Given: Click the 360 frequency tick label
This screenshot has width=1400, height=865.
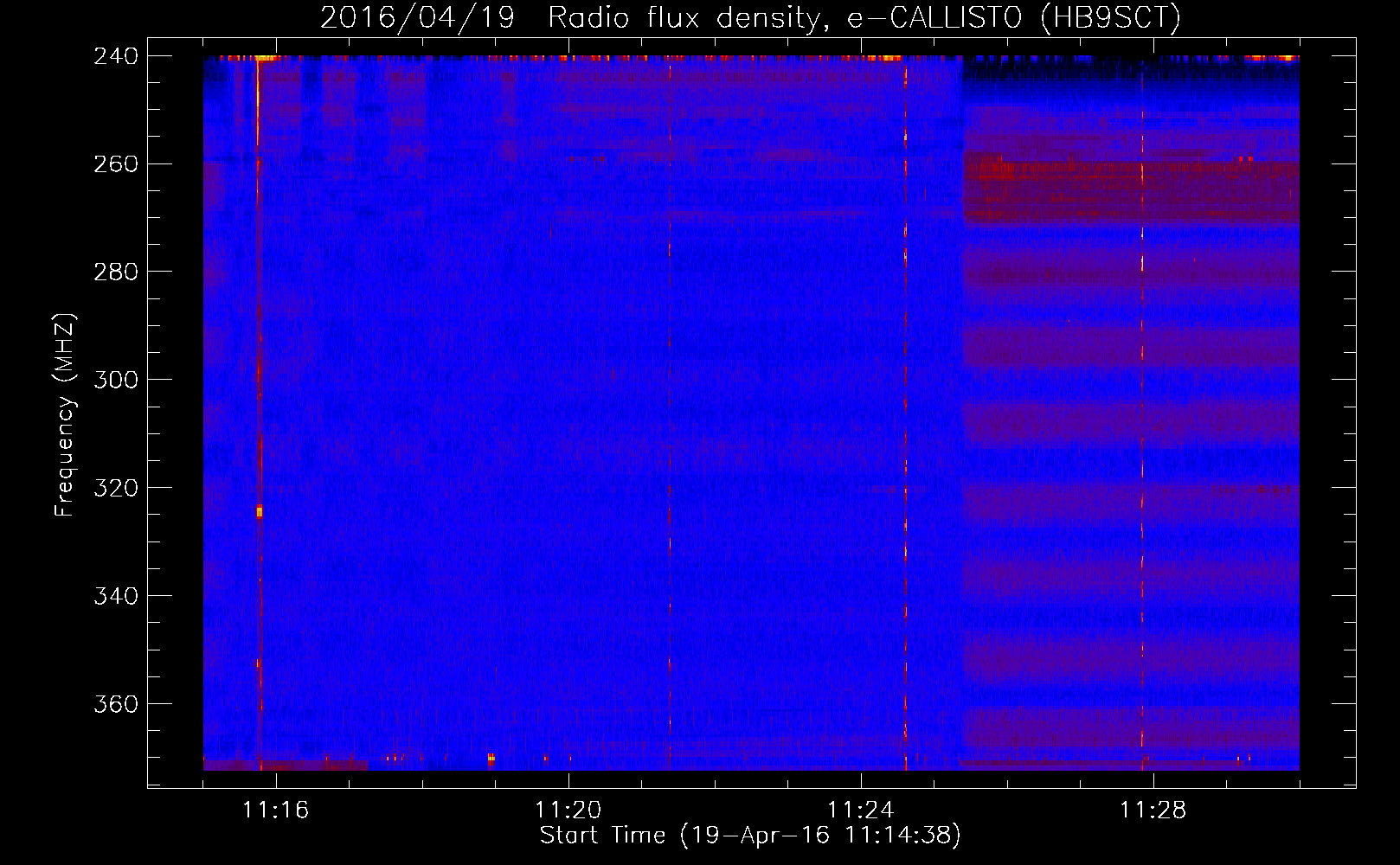Looking at the screenshot, I should pos(116,705).
